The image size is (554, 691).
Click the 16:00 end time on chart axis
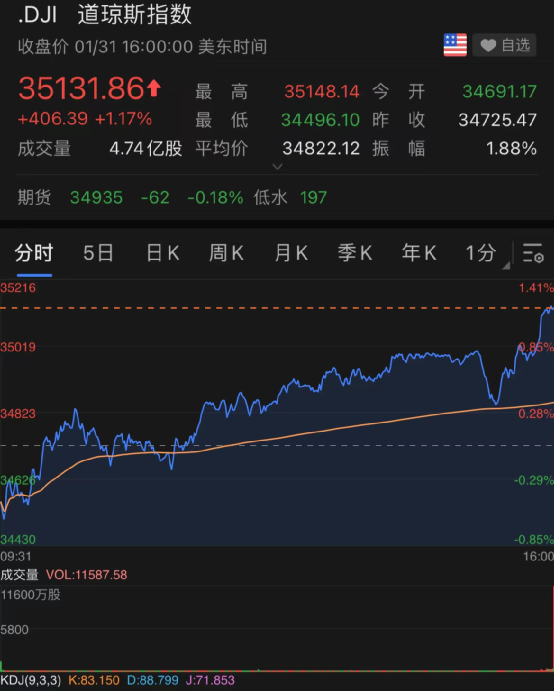coord(538,556)
